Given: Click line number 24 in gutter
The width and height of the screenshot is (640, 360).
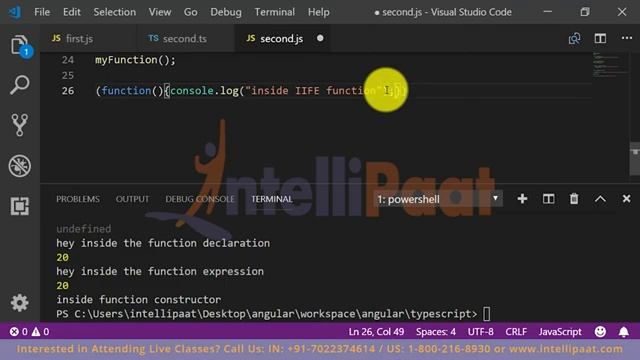Looking at the screenshot, I should point(68,60).
